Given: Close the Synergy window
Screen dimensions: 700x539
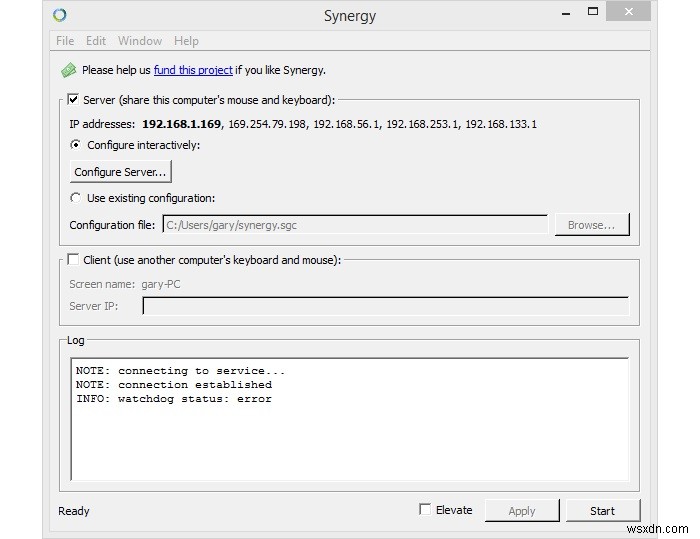Looking at the screenshot, I should 629,12.
